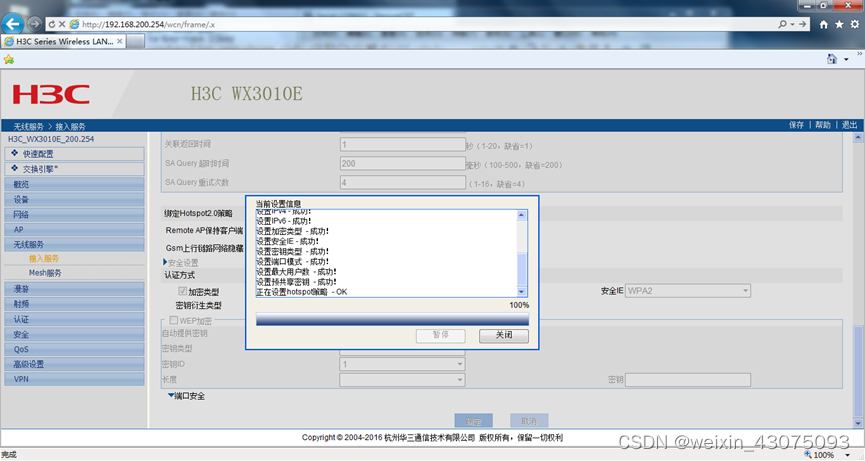Open 高级设置 sidebar menu
The image size is (865, 461).
click(74, 364)
